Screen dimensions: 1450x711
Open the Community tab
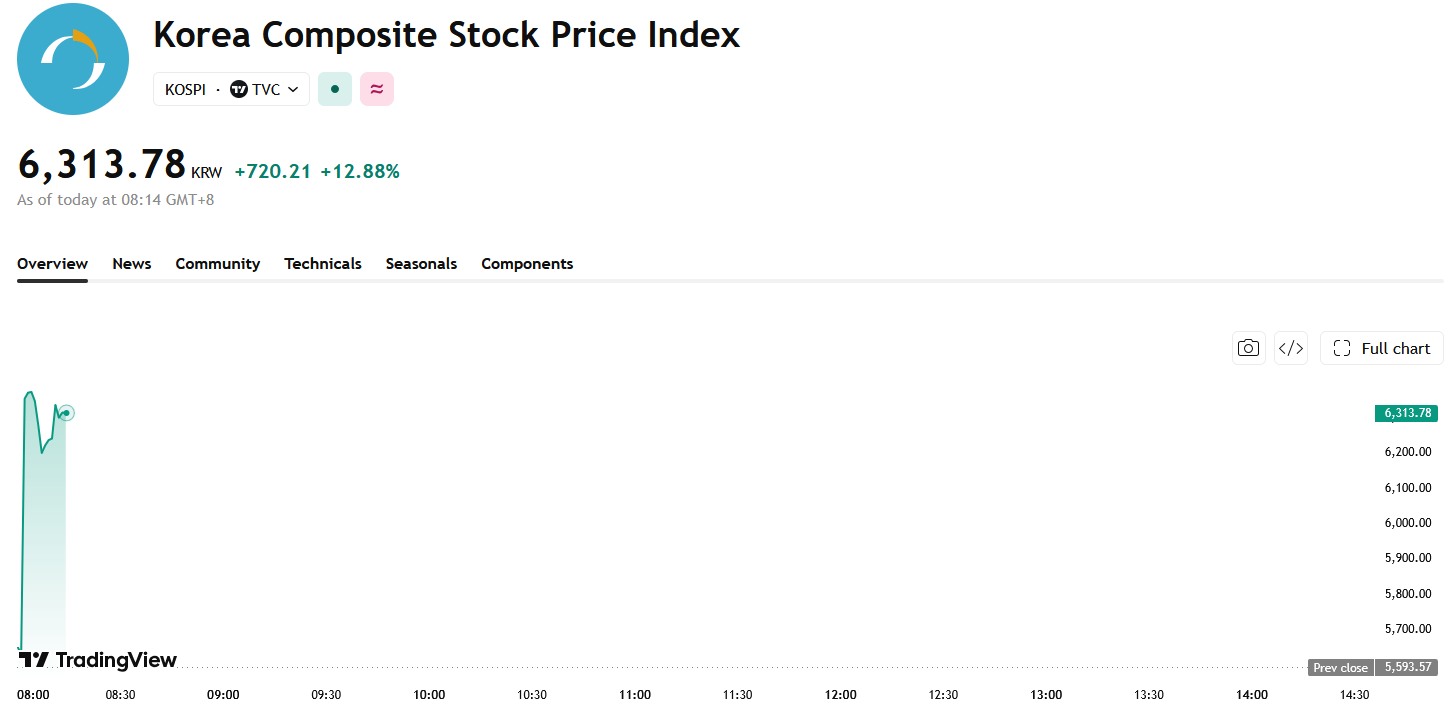tap(218, 264)
